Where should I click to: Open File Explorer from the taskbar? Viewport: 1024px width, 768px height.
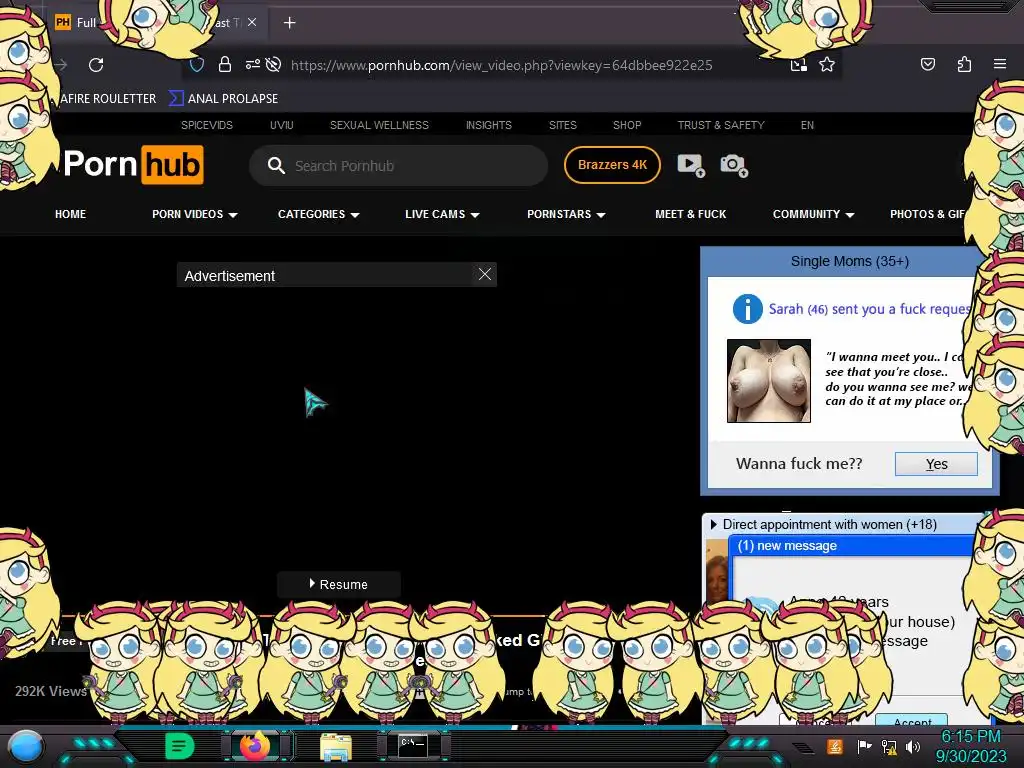pos(336,747)
